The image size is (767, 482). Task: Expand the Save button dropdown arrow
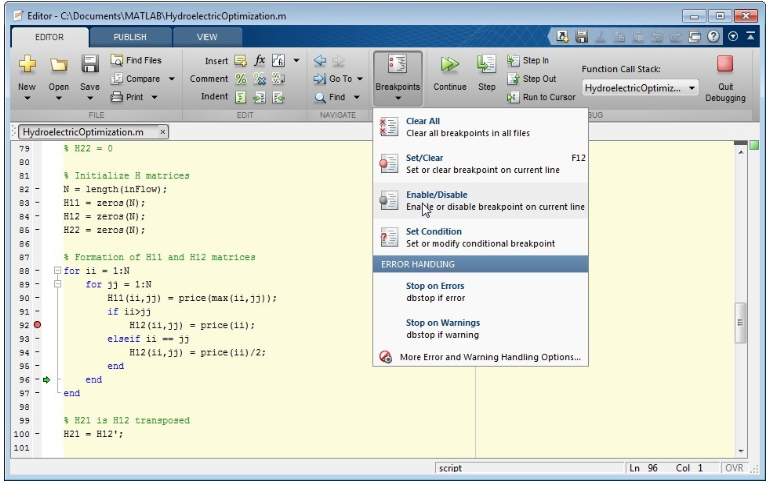[x=90, y=98]
